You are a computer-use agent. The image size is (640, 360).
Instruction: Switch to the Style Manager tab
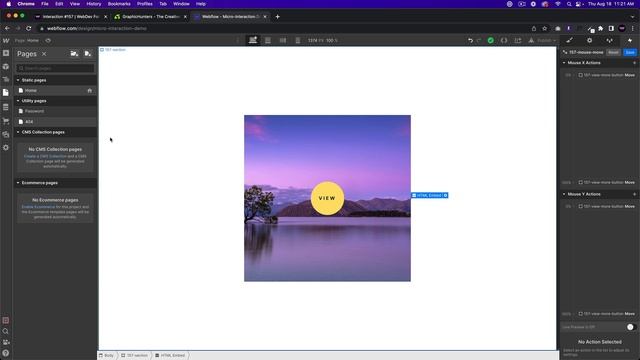point(609,40)
